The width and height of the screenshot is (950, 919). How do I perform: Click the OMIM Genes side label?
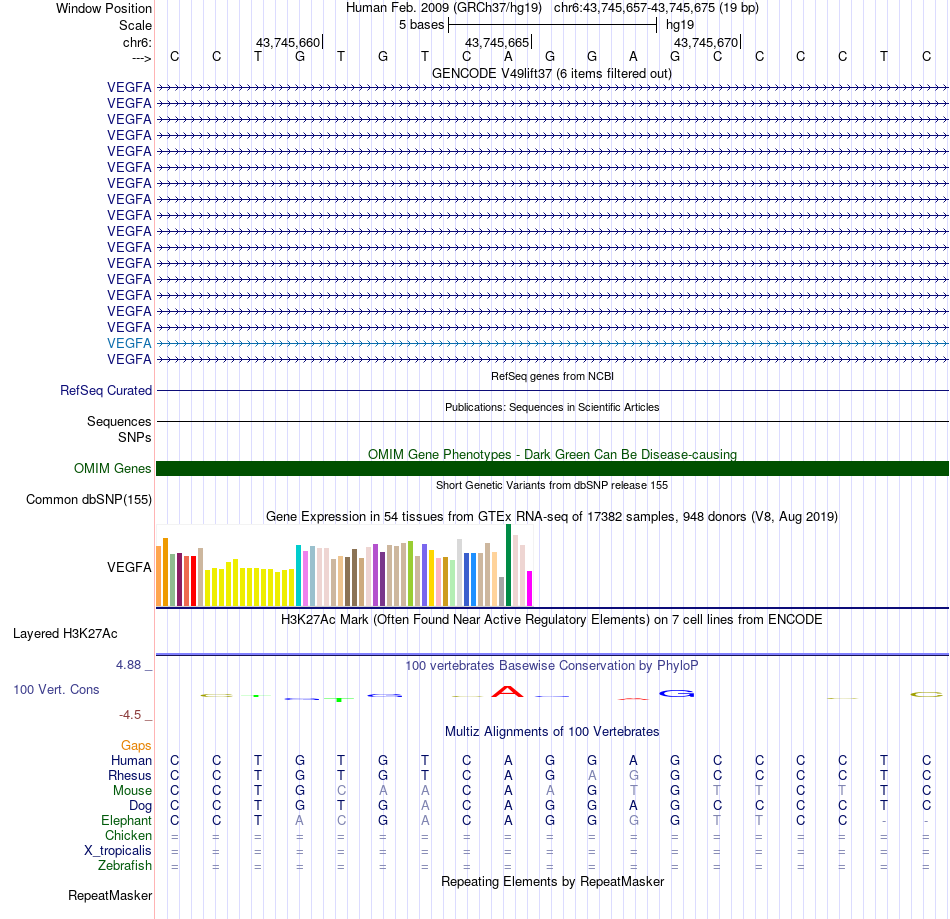(x=112, y=468)
